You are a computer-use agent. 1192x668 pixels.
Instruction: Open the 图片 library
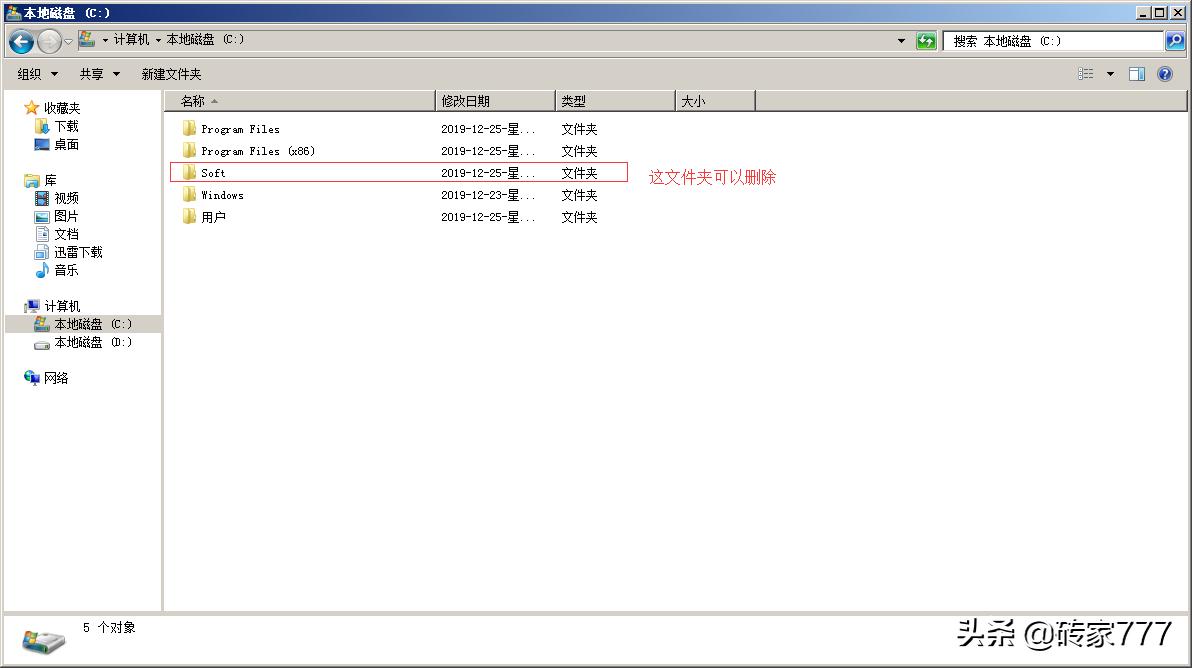click(x=66, y=216)
